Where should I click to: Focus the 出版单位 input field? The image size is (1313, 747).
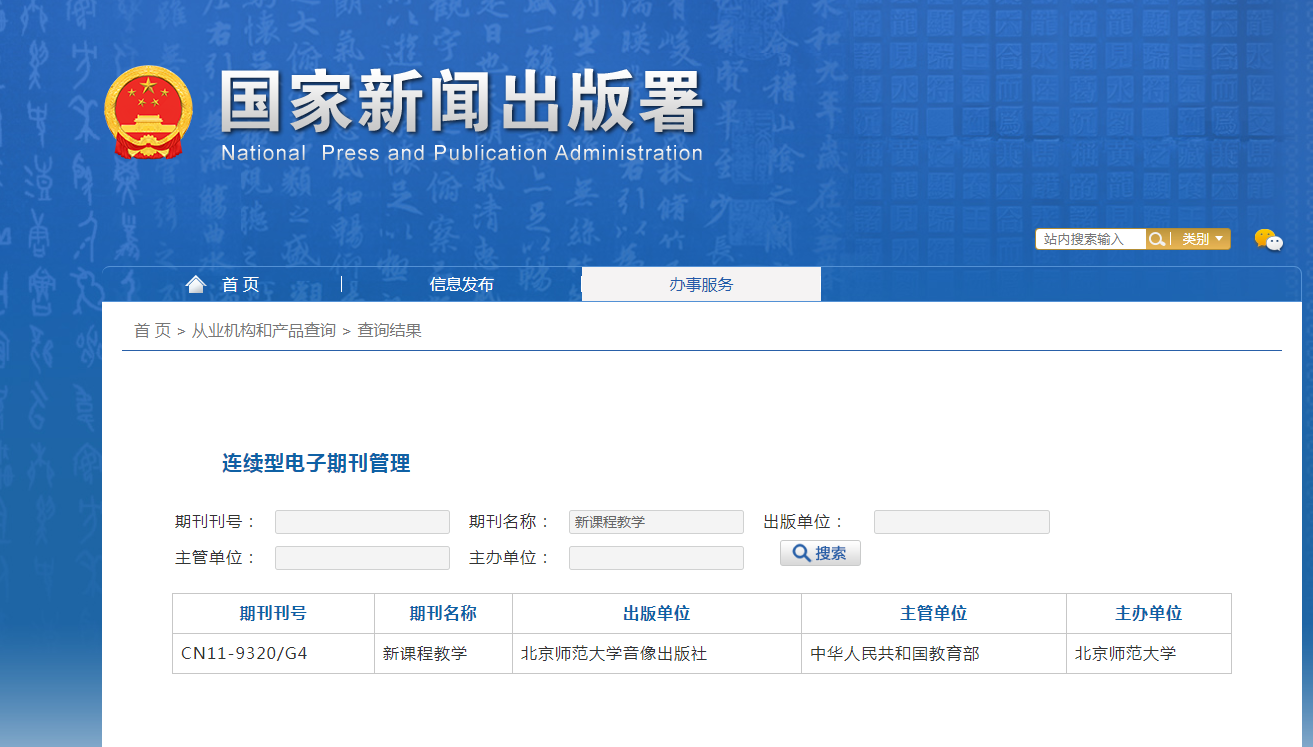[961, 522]
